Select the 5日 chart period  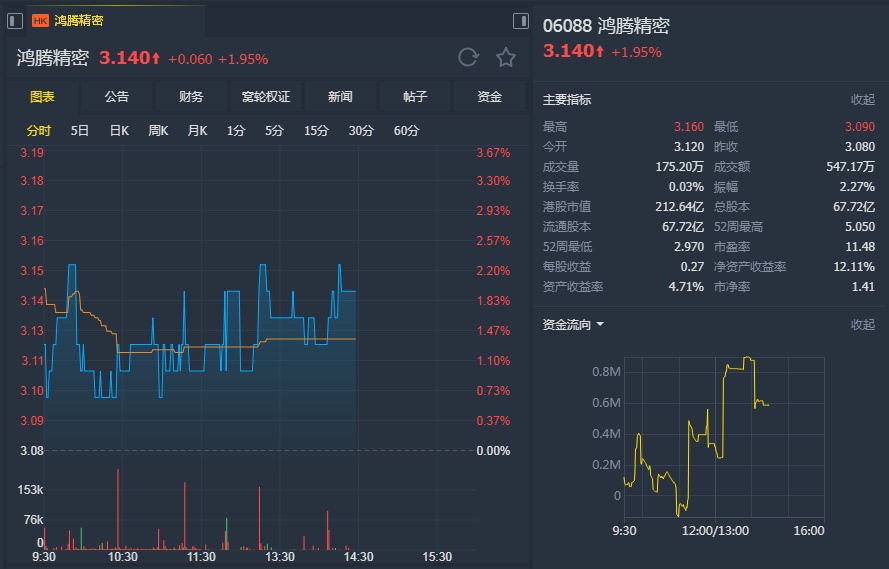79,131
